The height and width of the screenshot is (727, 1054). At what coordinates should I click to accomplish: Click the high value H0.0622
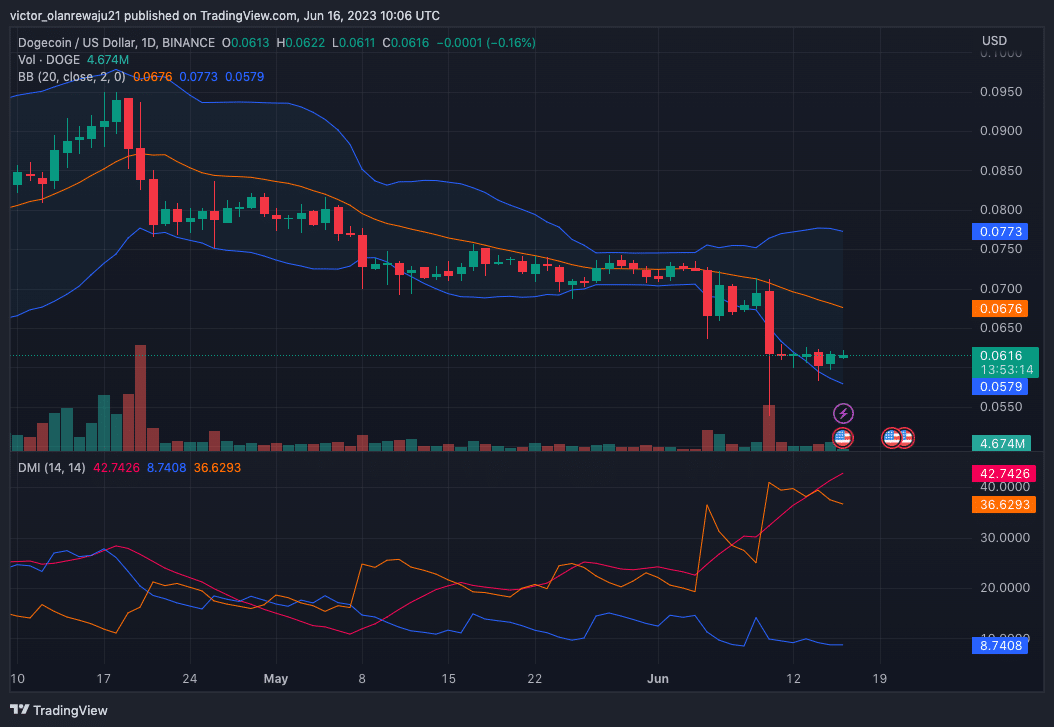(x=300, y=42)
